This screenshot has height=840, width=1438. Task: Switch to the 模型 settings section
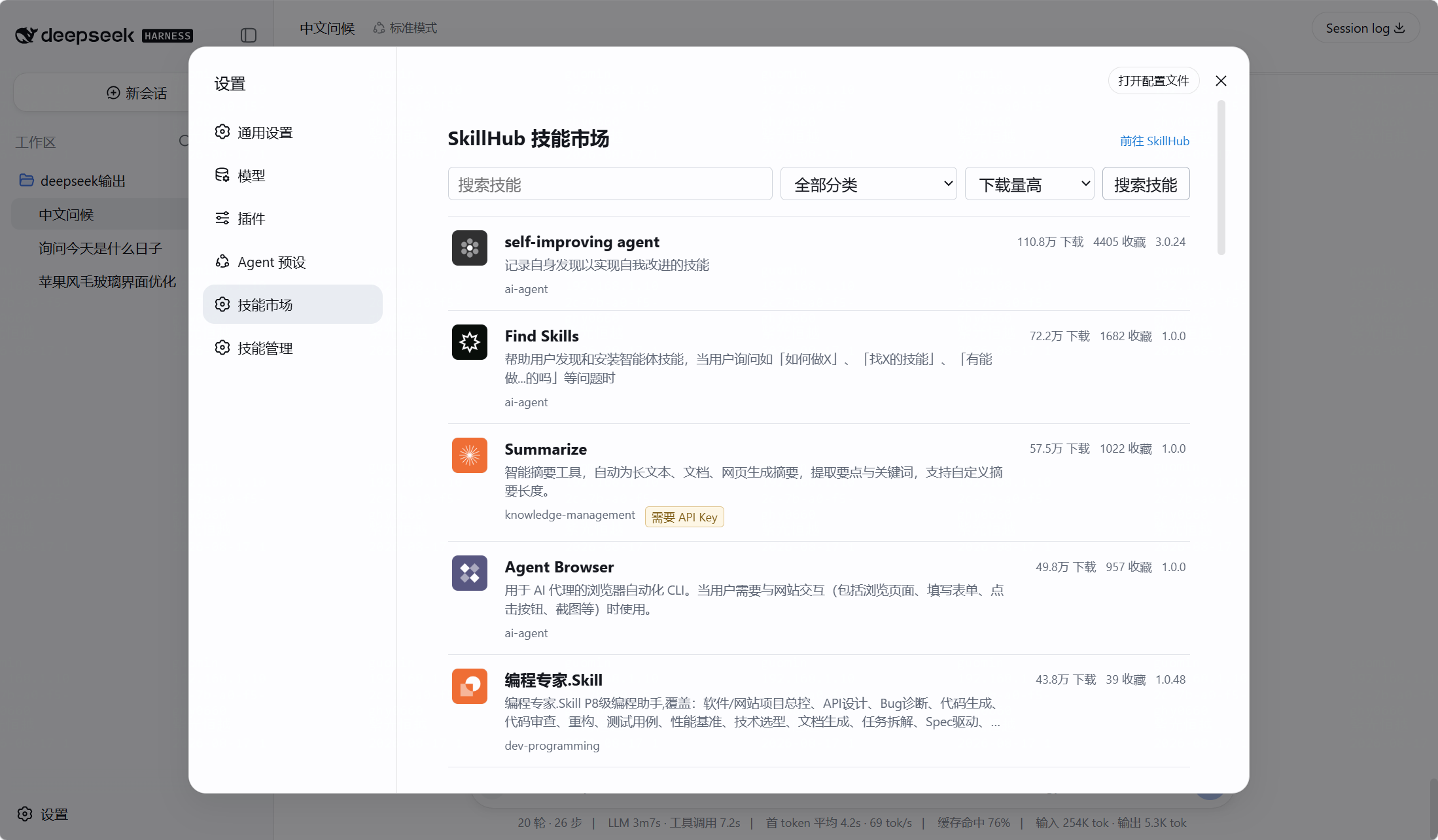(292, 175)
